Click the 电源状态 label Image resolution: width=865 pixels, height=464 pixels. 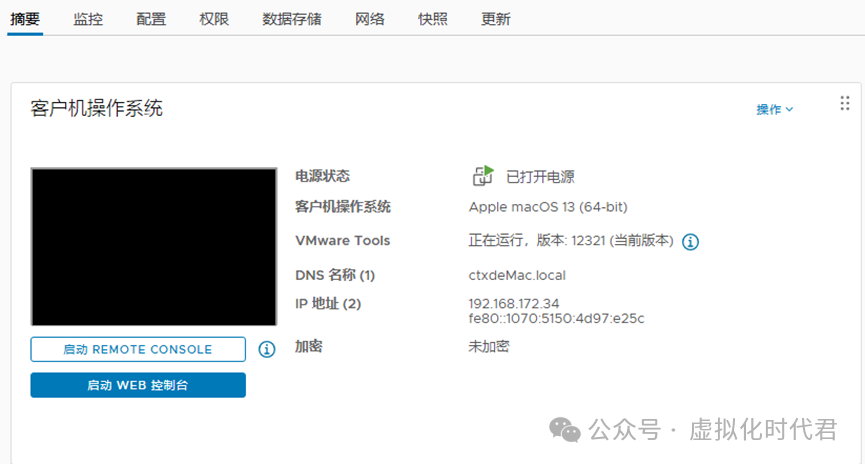click(x=322, y=176)
